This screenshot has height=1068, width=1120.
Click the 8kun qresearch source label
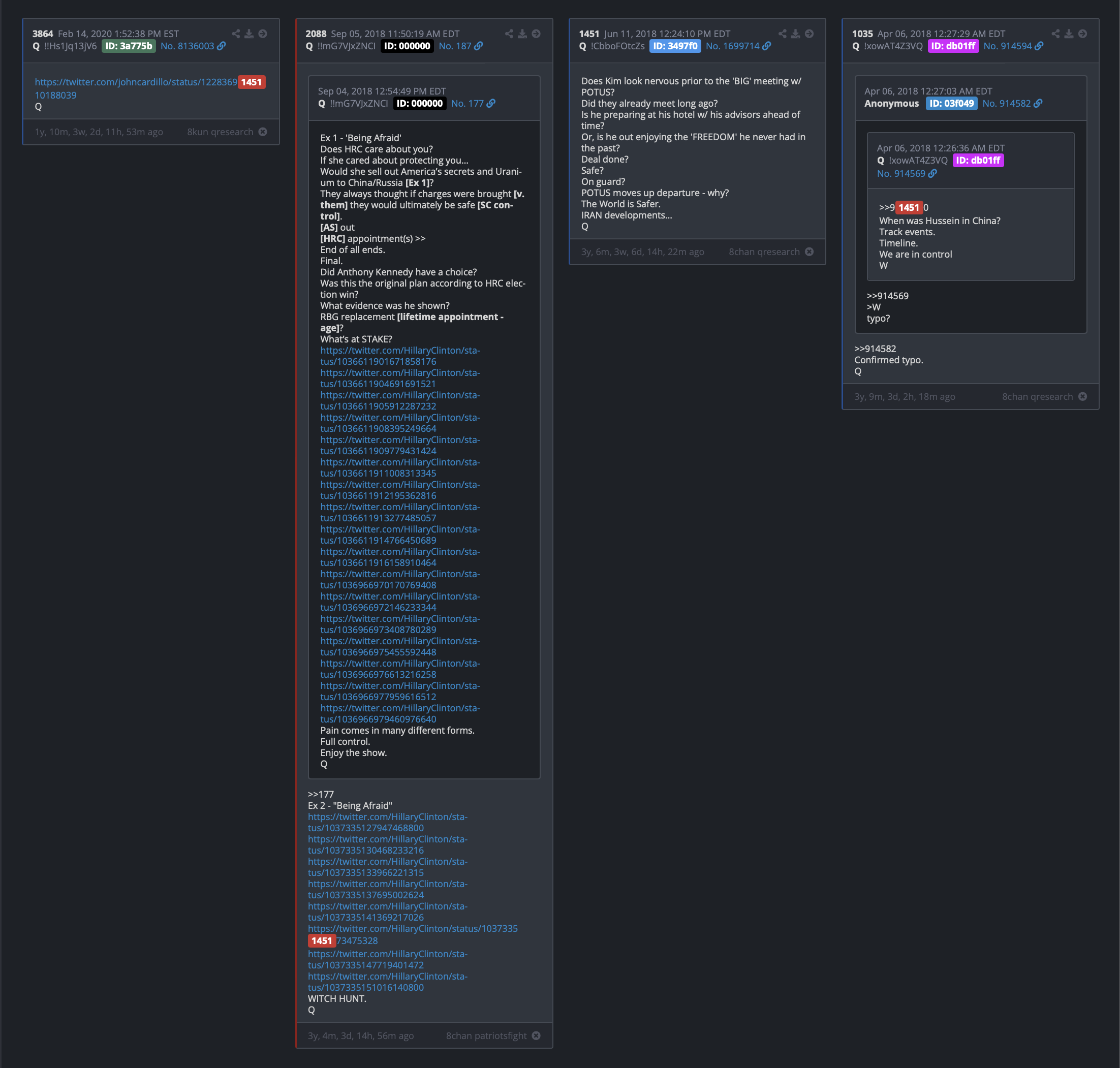[x=221, y=132]
